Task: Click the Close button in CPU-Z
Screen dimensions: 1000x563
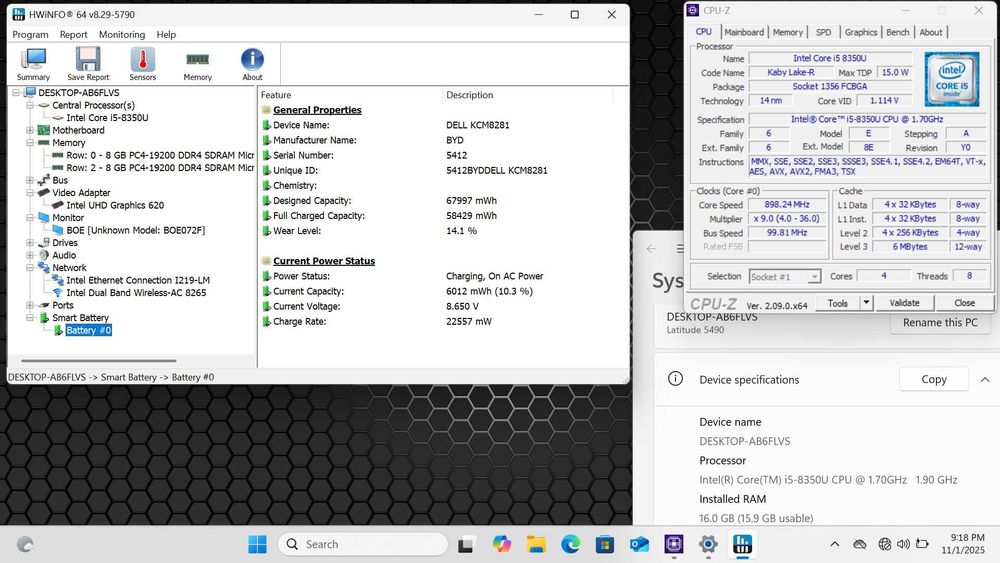Action: pos(964,303)
